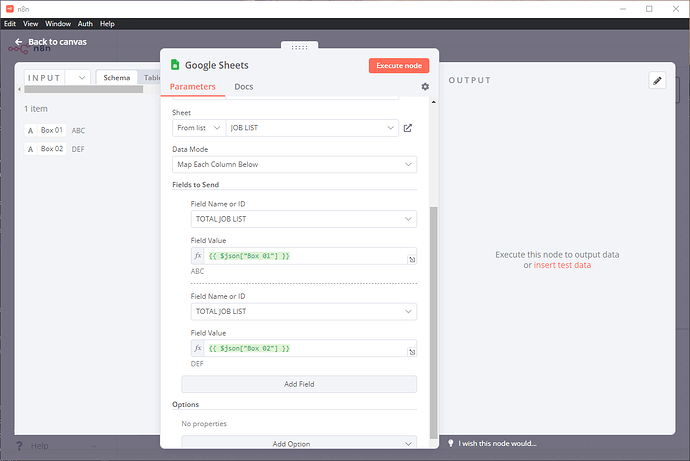
Task: Click the 1 item count text
Action: (x=36, y=109)
